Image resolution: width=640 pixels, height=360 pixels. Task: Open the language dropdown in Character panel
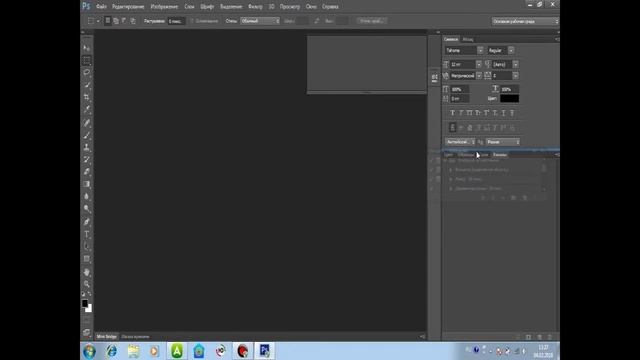click(x=460, y=142)
